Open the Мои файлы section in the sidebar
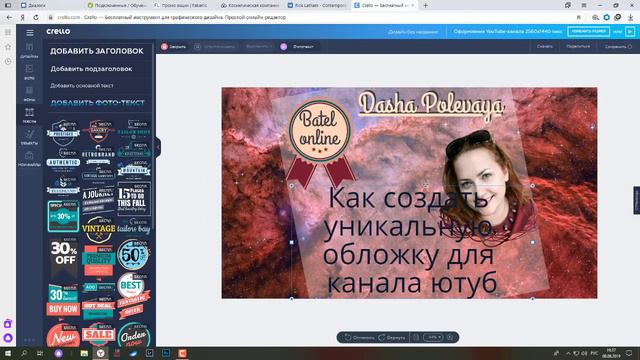The width and height of the screenshot is (640, 360). coord(29,159)
